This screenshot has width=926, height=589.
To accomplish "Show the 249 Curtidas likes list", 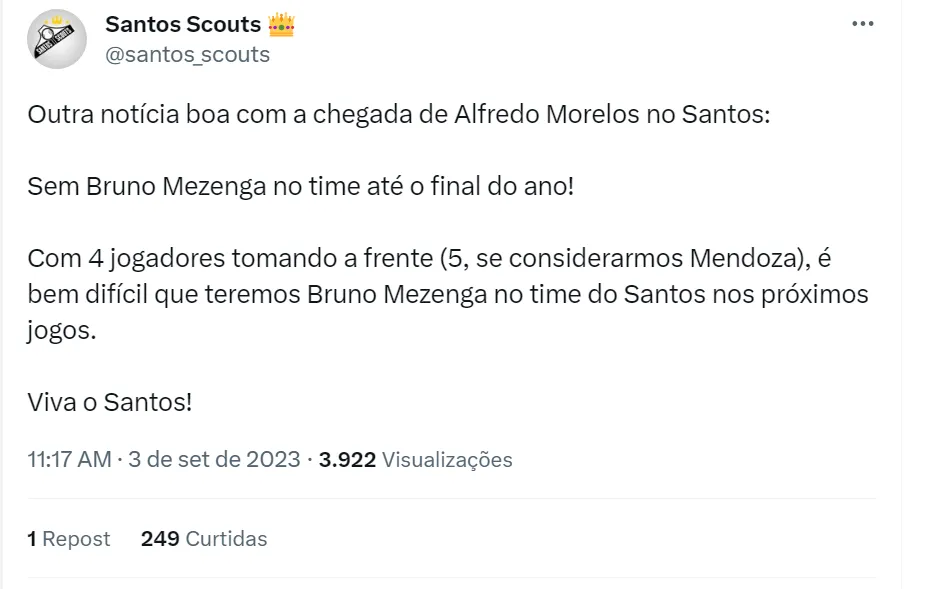I will pyautogui.click(x=204, y=539).
